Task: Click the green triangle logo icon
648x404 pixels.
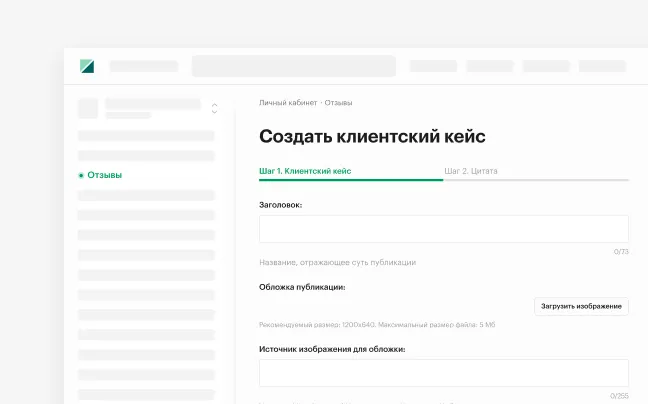Action: (x=87, y=66)
